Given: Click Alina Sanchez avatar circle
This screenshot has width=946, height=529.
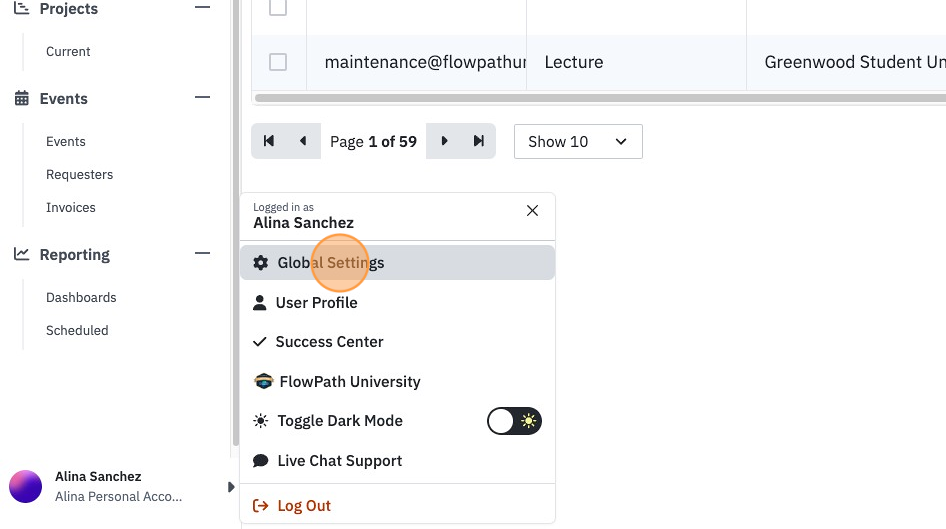Looking at the screenshot, I should 25,486.
